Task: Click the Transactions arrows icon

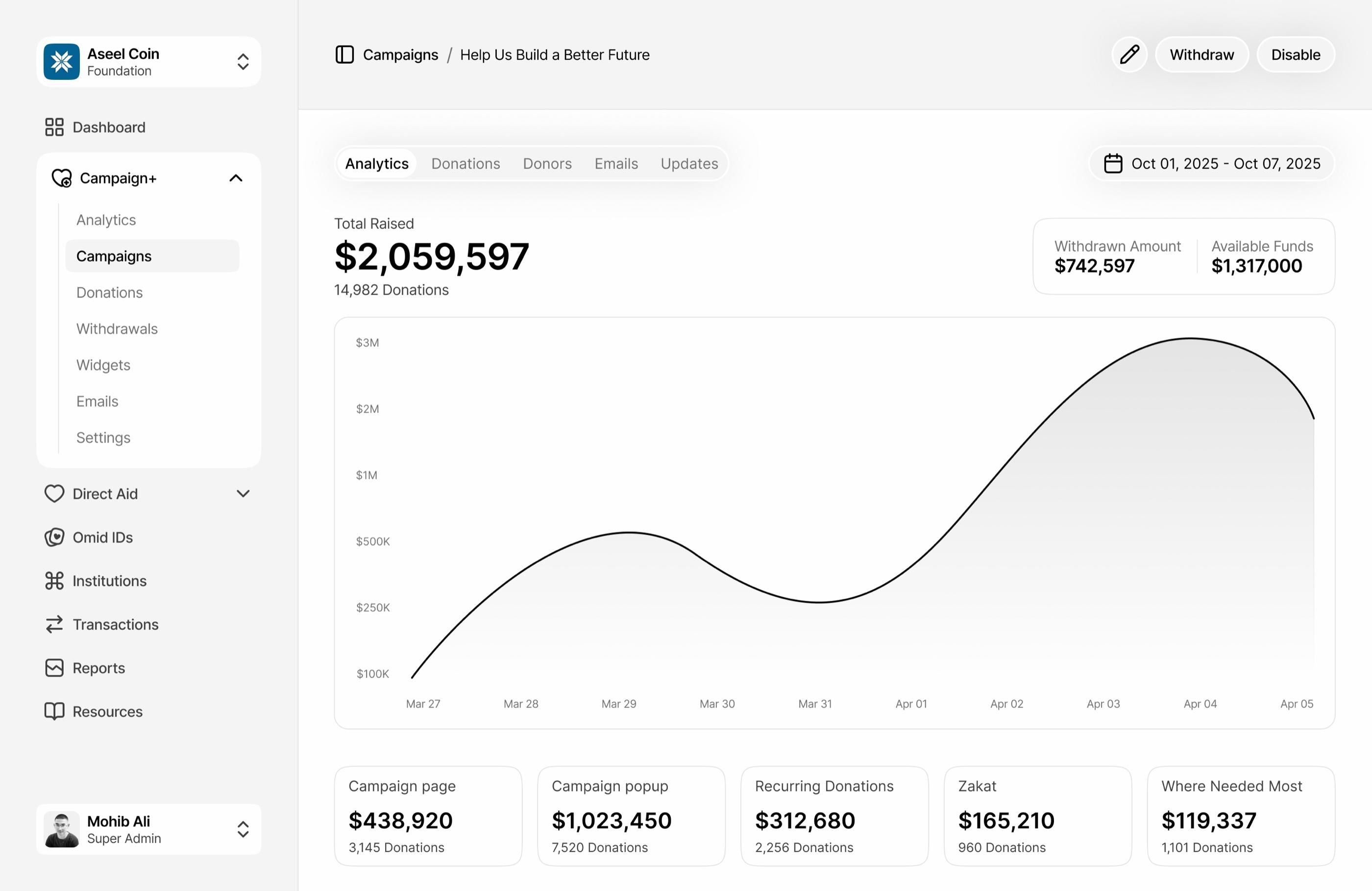Action: [x=54, y=624]
